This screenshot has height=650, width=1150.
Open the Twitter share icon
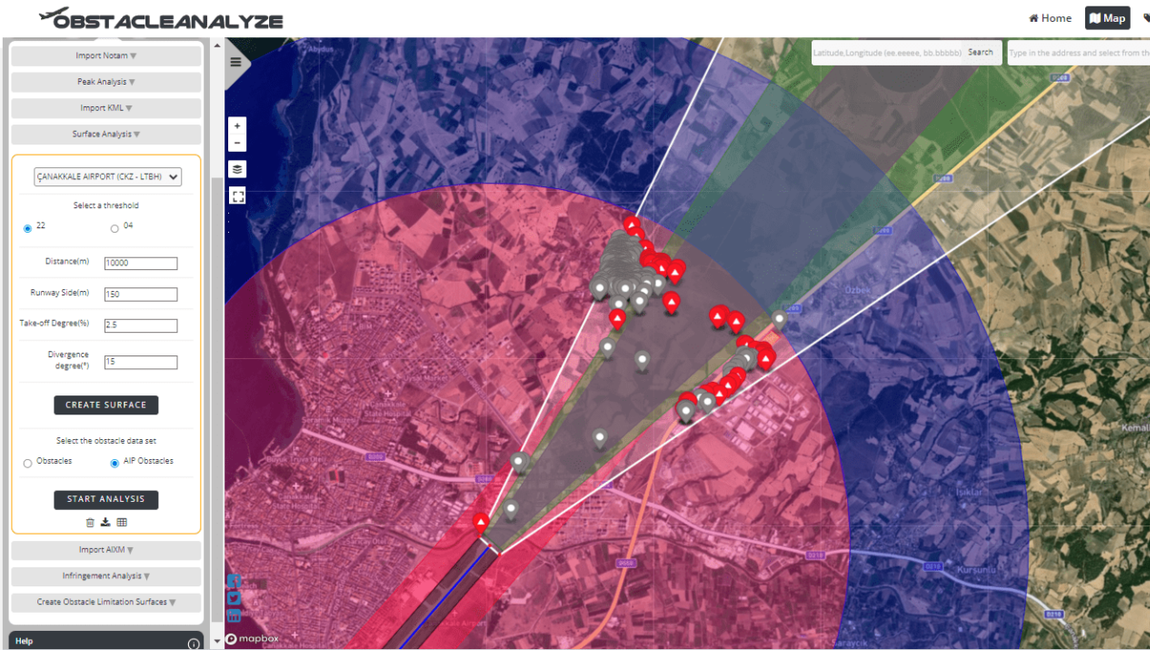(234, 599)
